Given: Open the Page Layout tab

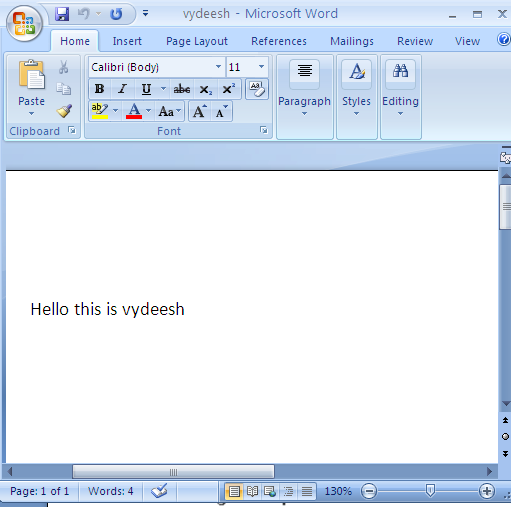Looking at the screenshot, I should pyautogui.click(x=197, y=41).
